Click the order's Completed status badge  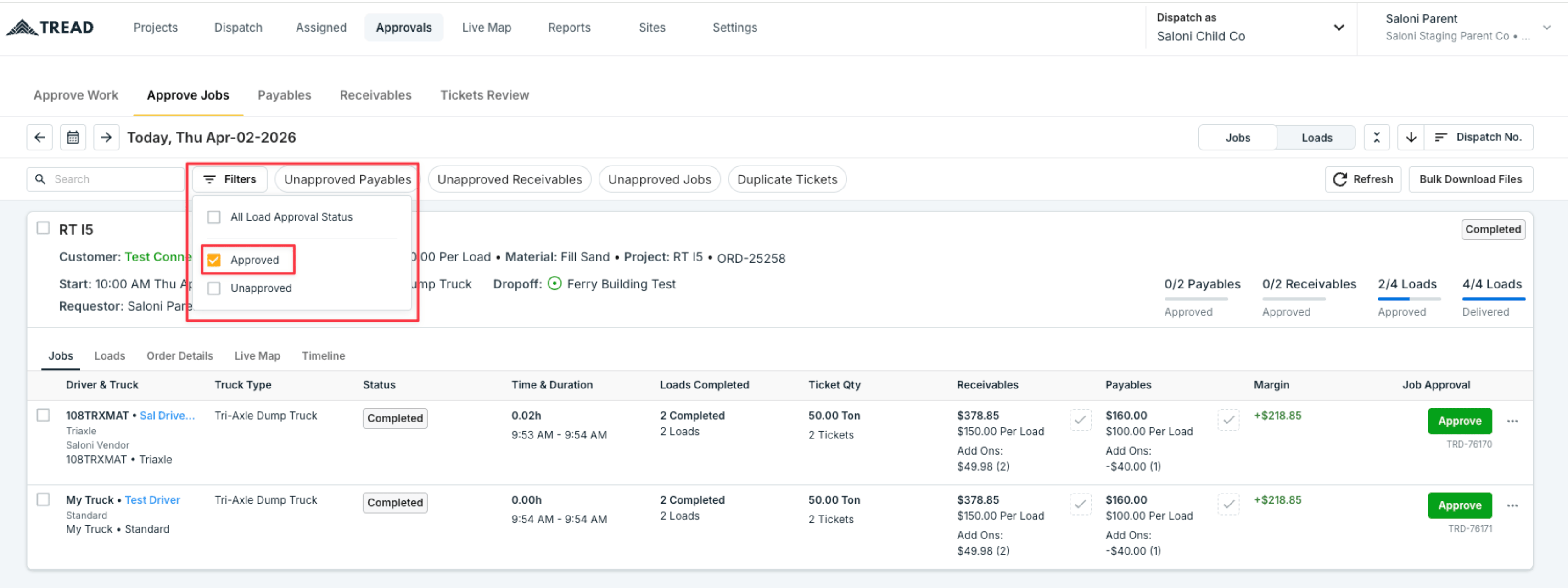coord(1493,229)
